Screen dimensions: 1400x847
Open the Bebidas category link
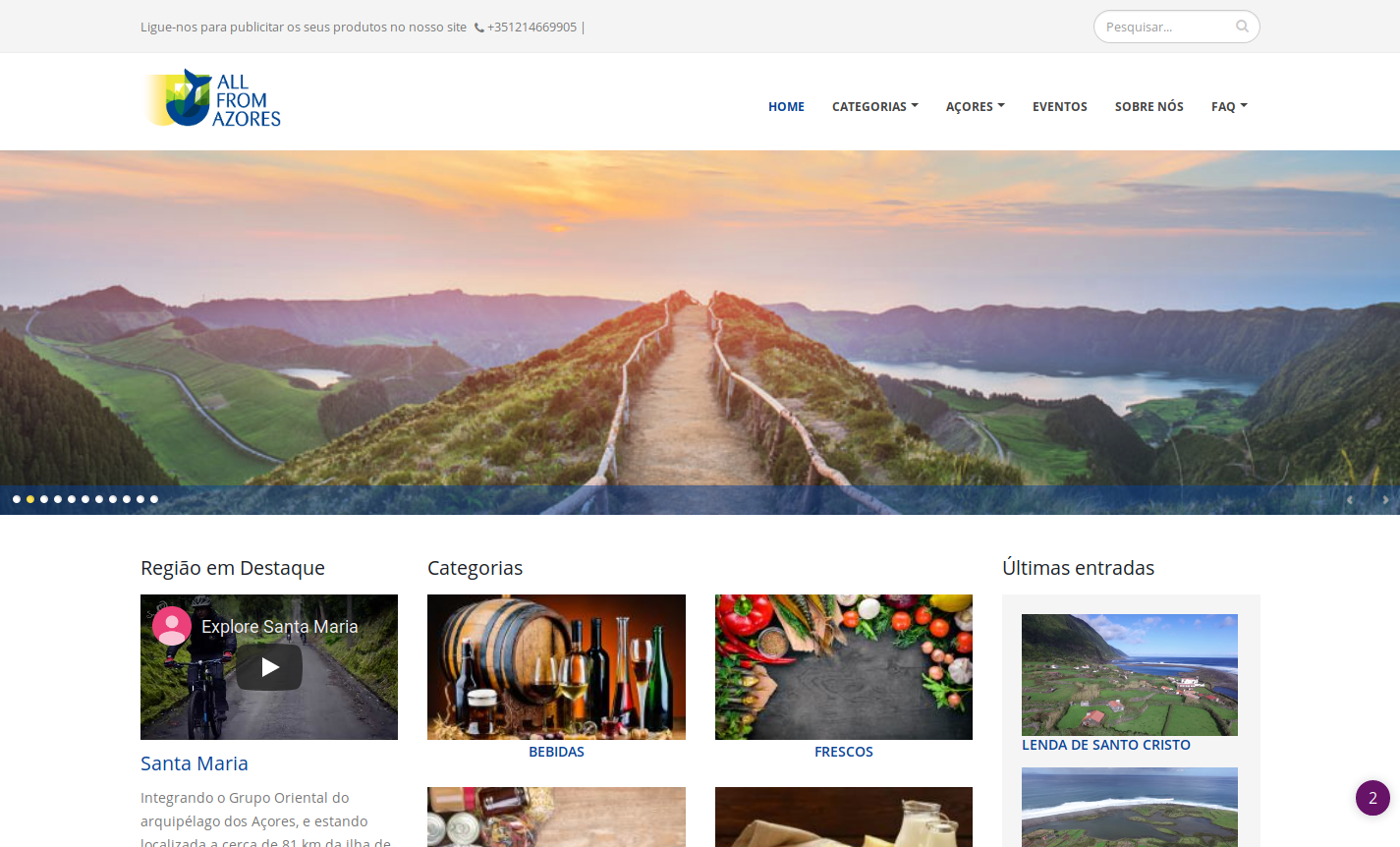pyautogui.click(x=556, y=752)
